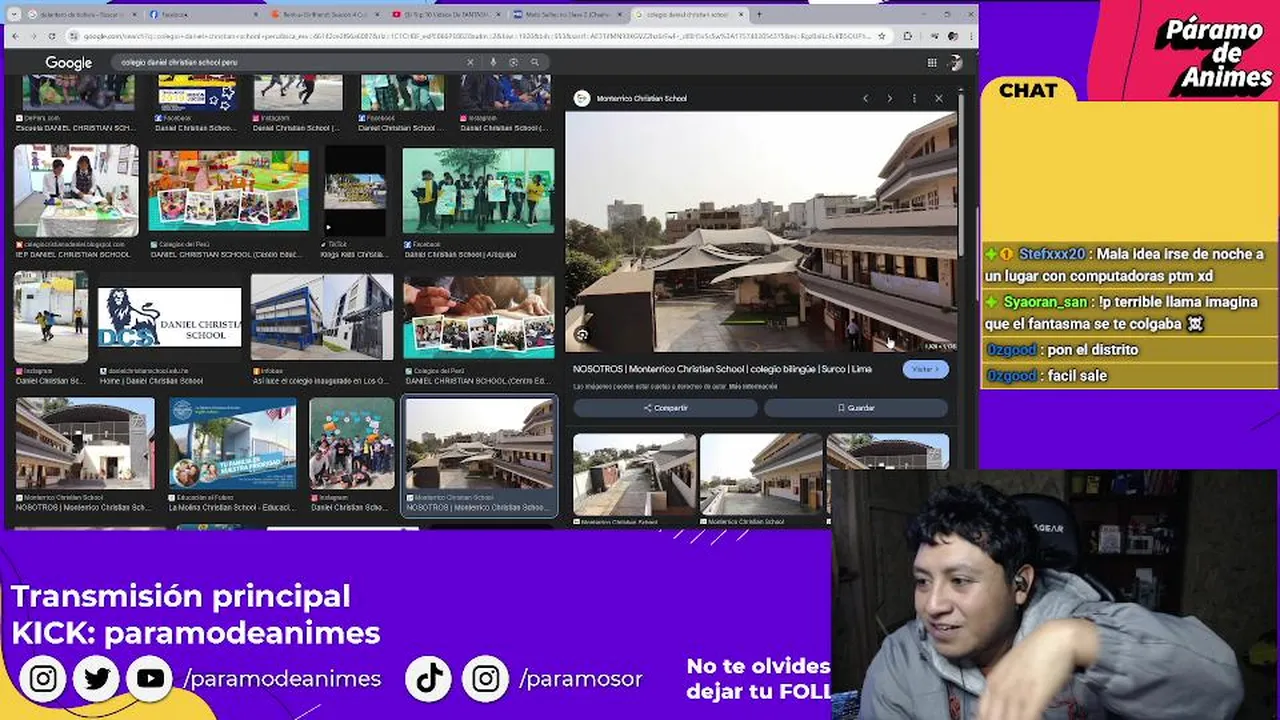Click the Lens search icon on preview image

point(582,335)
